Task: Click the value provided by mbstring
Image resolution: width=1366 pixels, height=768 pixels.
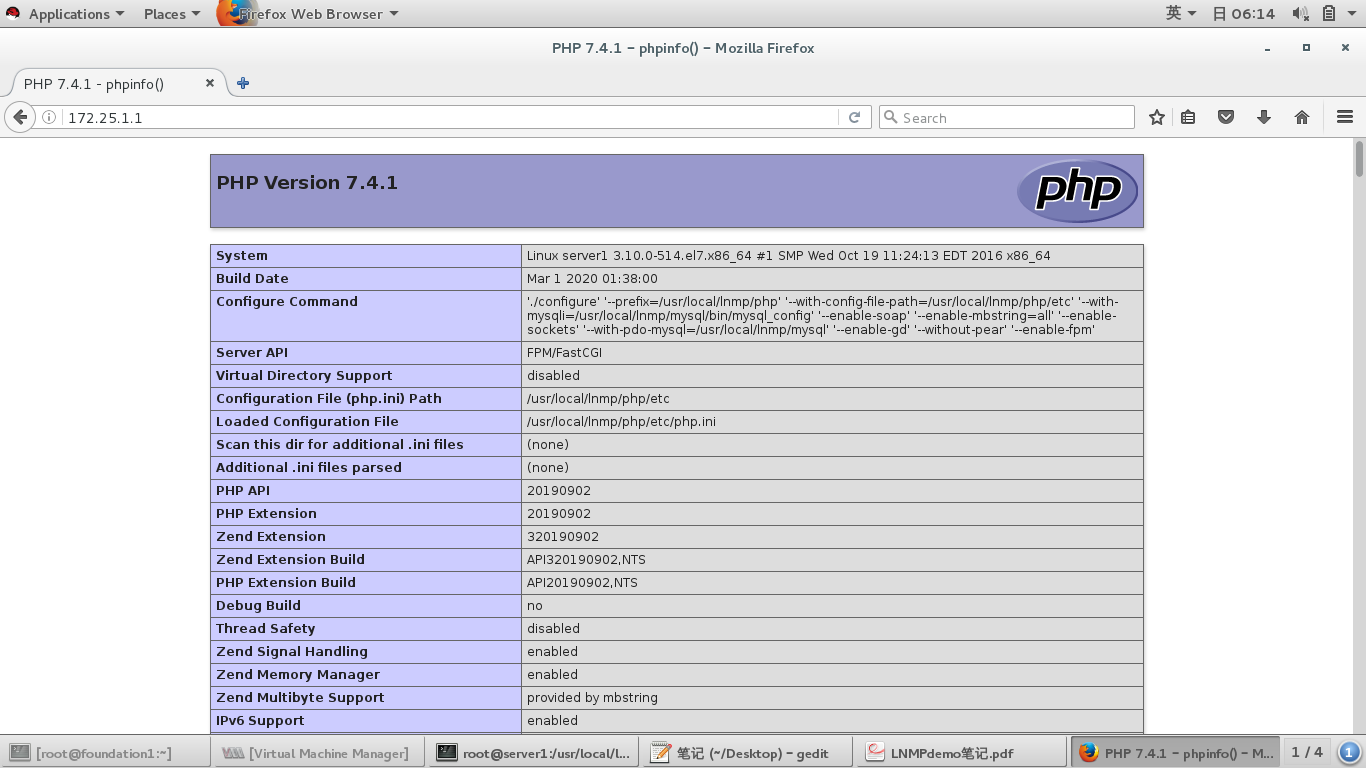Action: [592, 698]
